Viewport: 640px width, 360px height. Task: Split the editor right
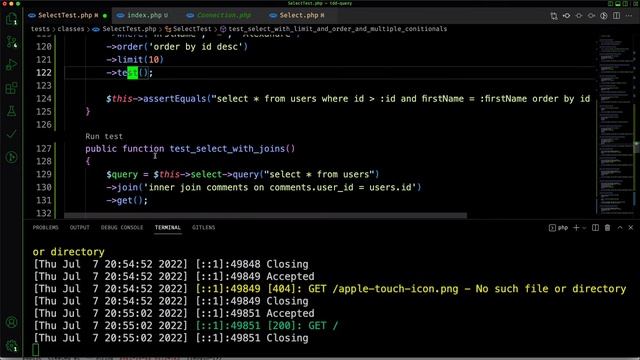tap(616, 16)
